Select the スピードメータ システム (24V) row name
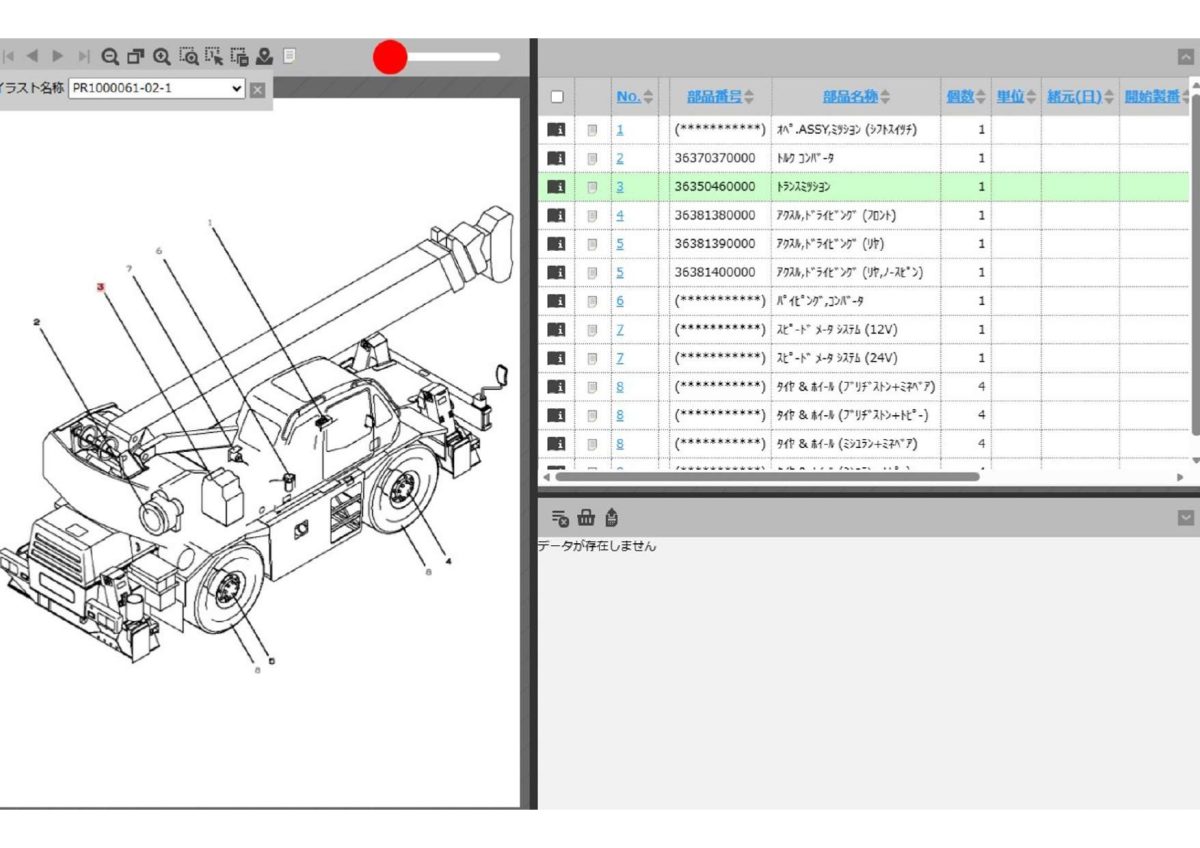The height and width of the screenshot is (848, 1200). (x=835, y=358)
